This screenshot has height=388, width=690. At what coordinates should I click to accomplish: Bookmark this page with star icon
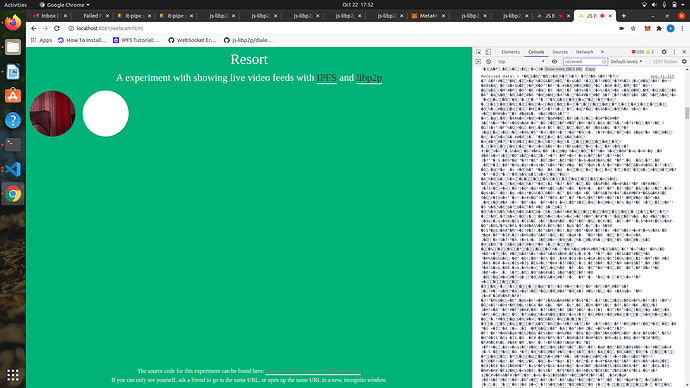[x=633, y=28]
